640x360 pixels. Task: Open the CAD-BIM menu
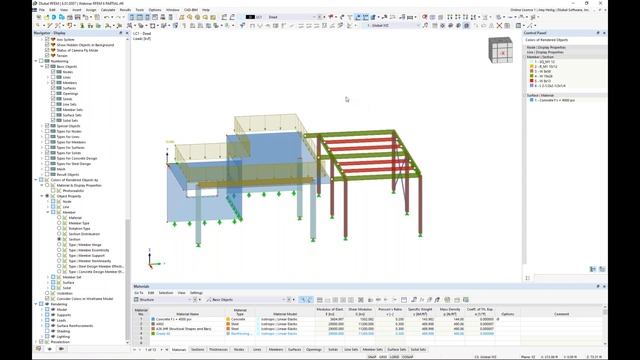[191, 10]
